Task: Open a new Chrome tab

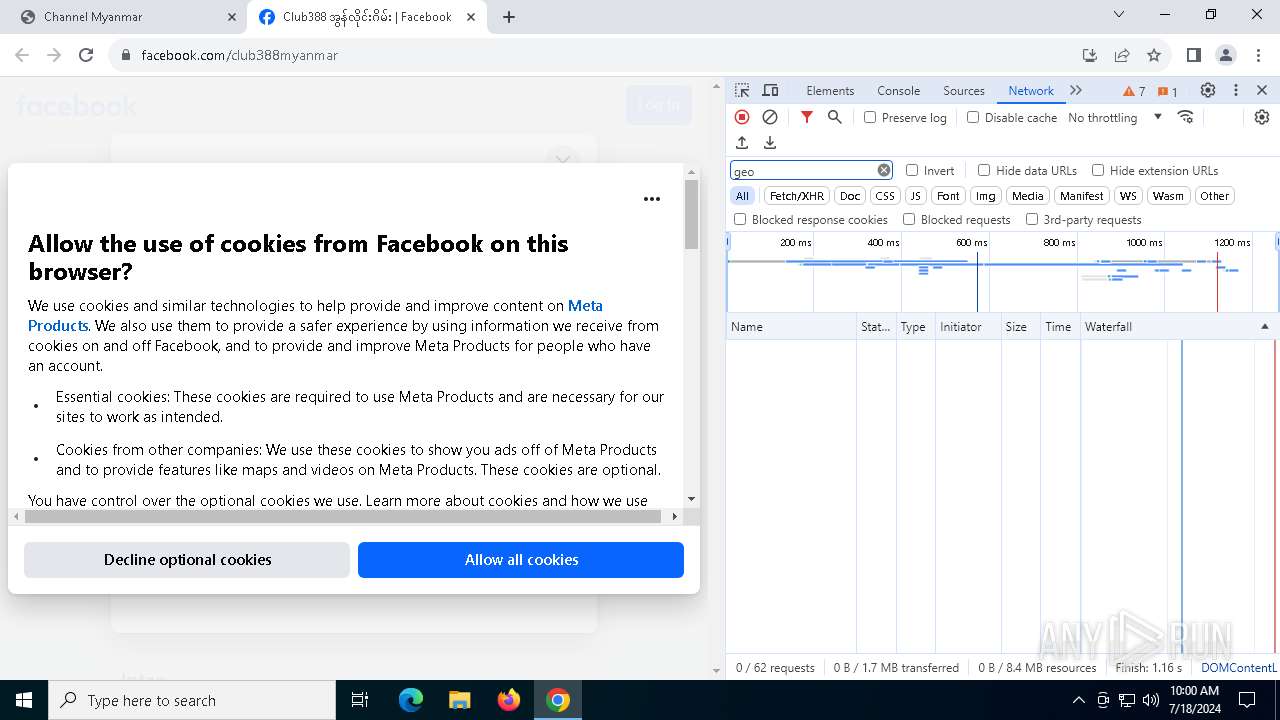Action: click(x=508, y=17)
